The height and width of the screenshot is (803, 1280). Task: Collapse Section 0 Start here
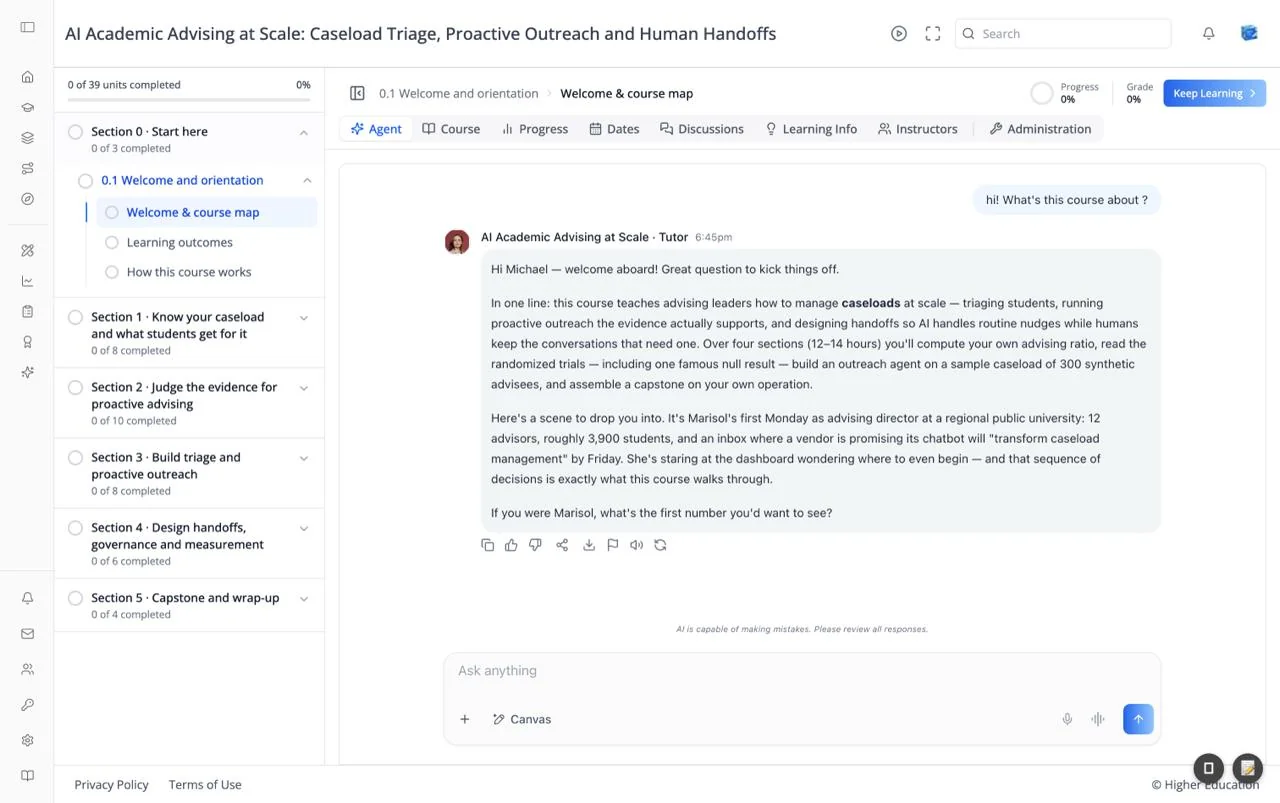click(x=304, y=132)
